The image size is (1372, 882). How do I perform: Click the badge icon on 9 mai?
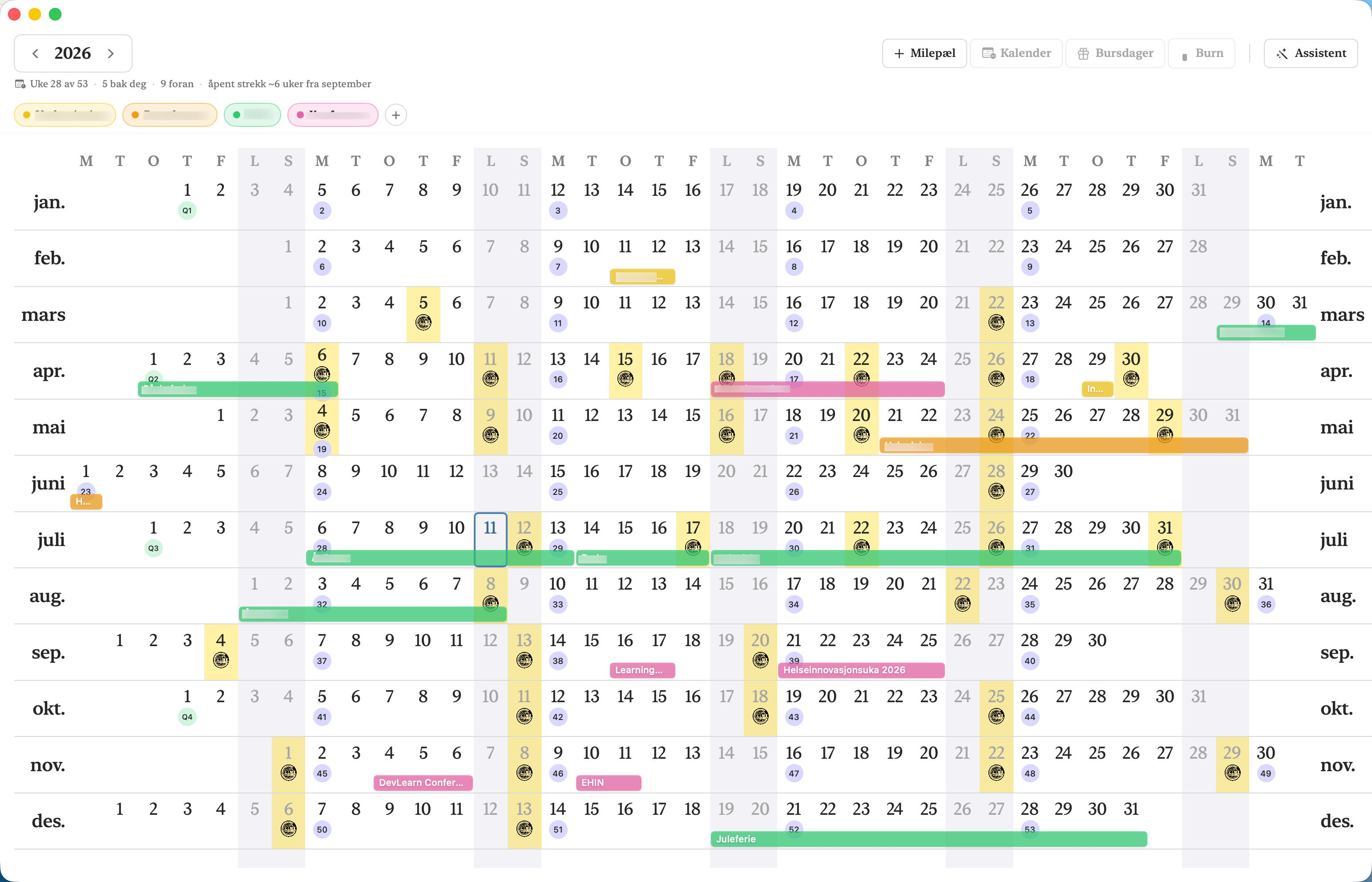point(491,435)
